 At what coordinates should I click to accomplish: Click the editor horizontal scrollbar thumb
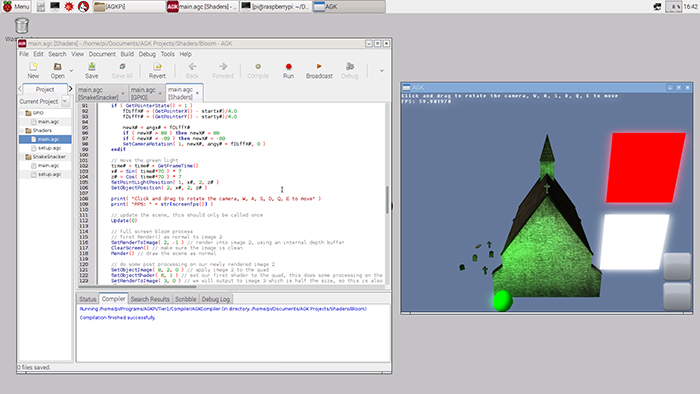point(137,286)
